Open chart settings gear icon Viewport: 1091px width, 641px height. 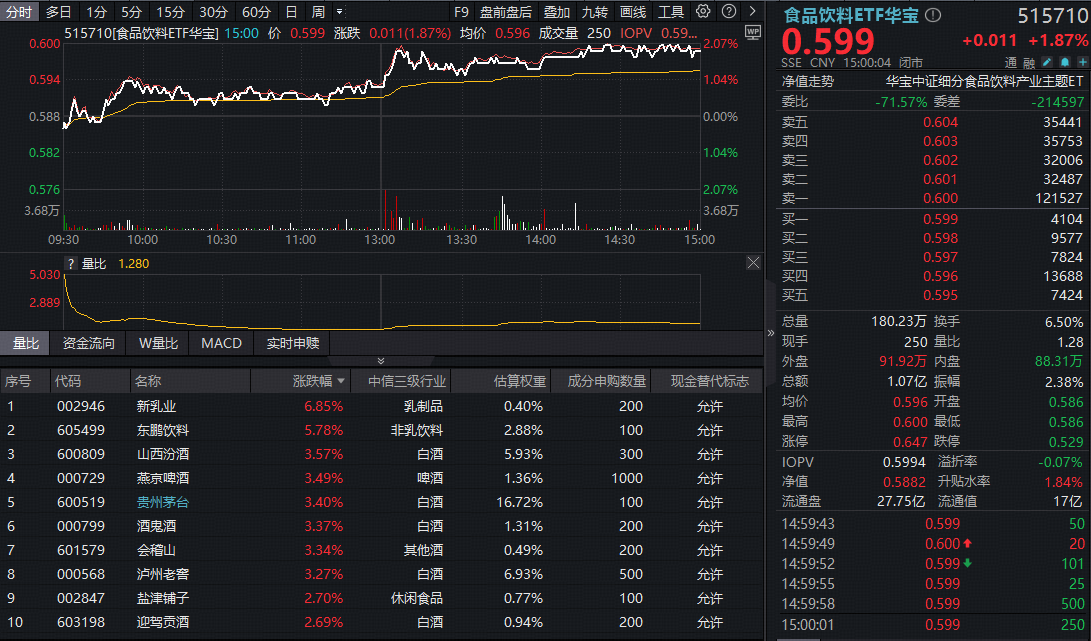click(x=703, y=12)
